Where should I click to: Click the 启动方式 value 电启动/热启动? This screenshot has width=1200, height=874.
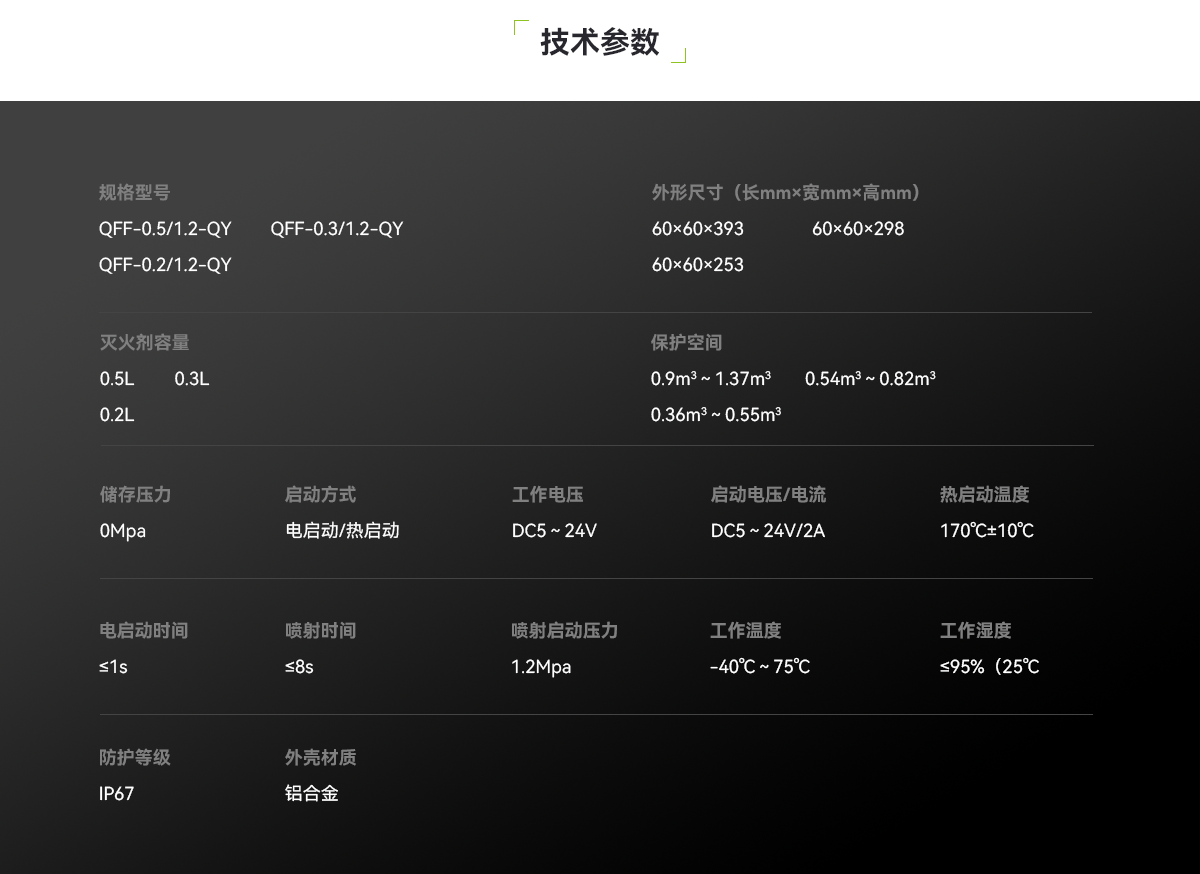pos(343,530)
